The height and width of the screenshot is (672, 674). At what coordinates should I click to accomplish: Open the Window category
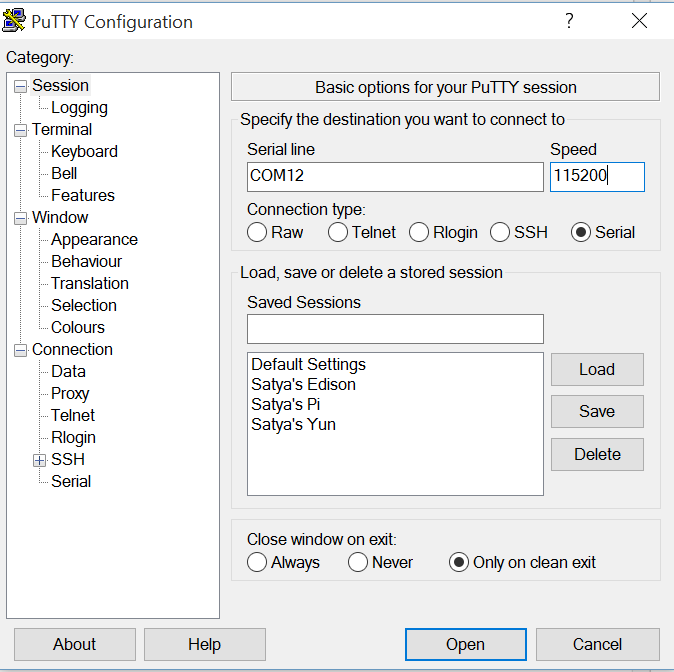(60, 217)
